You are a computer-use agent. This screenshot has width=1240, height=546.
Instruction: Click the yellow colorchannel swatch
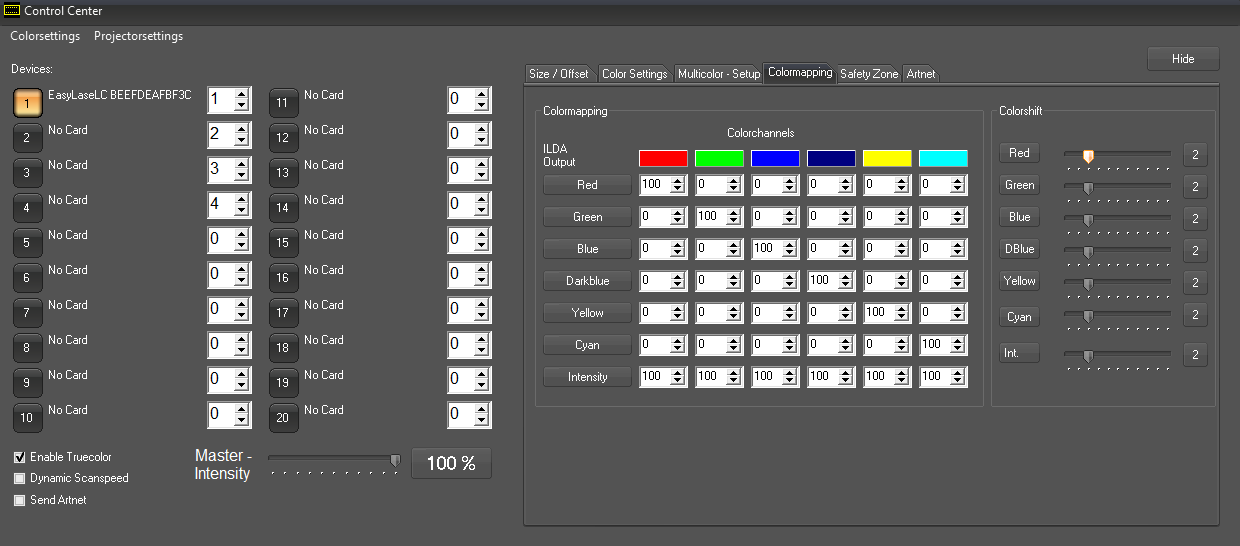pos(887,158)
